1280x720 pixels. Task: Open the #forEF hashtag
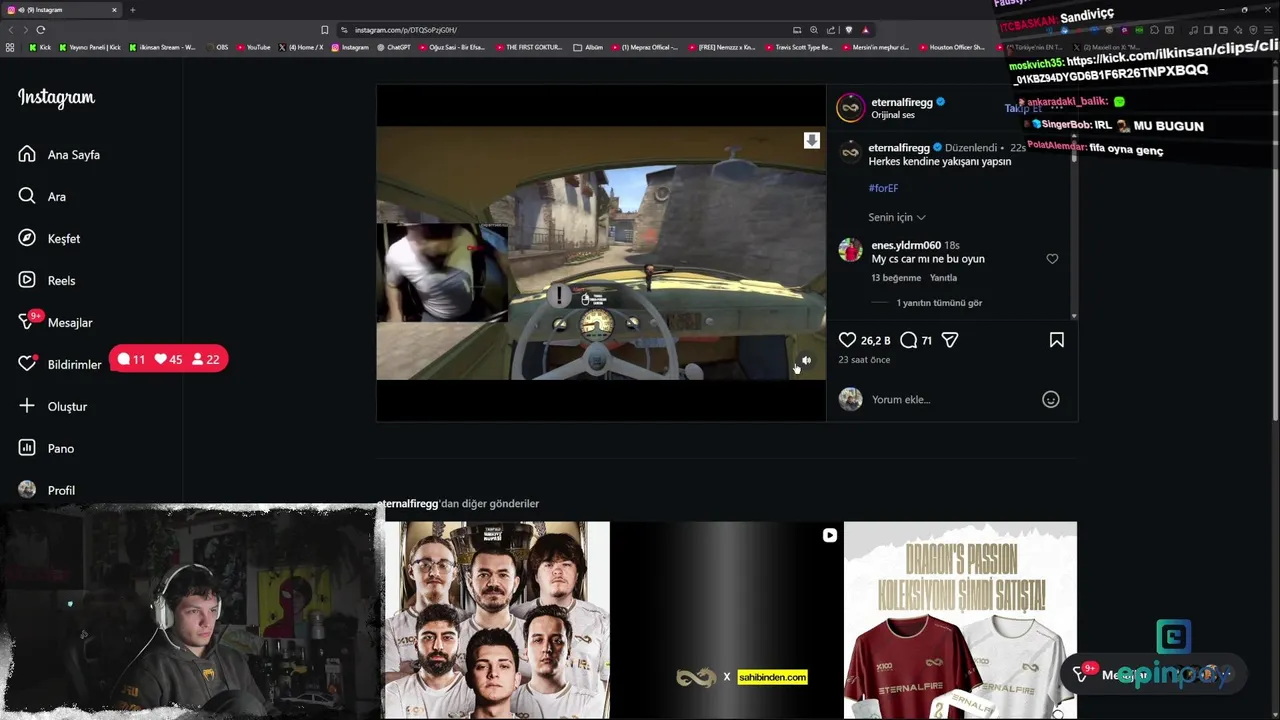[x=883, y=188]
